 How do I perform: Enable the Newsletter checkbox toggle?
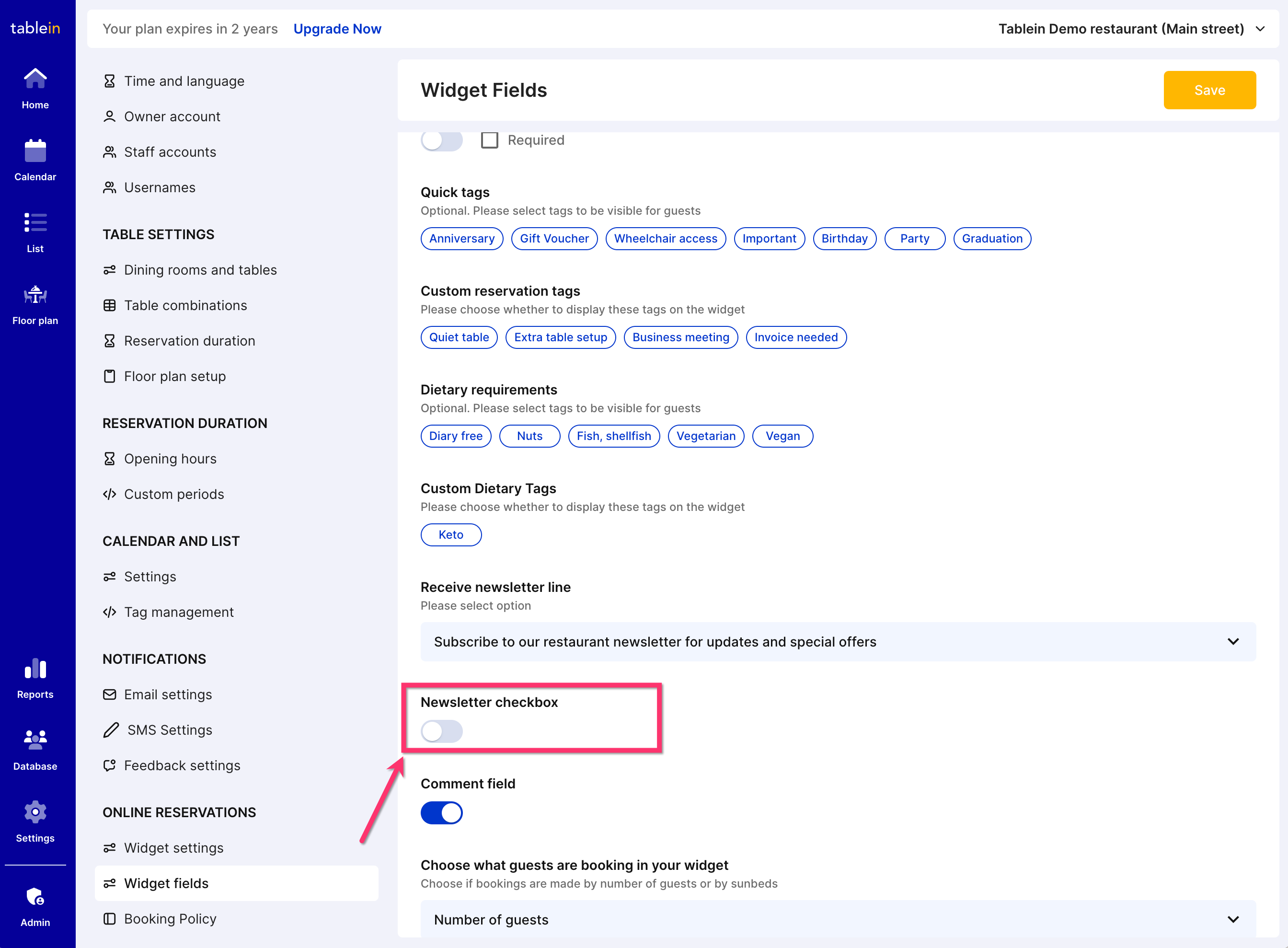441,731
